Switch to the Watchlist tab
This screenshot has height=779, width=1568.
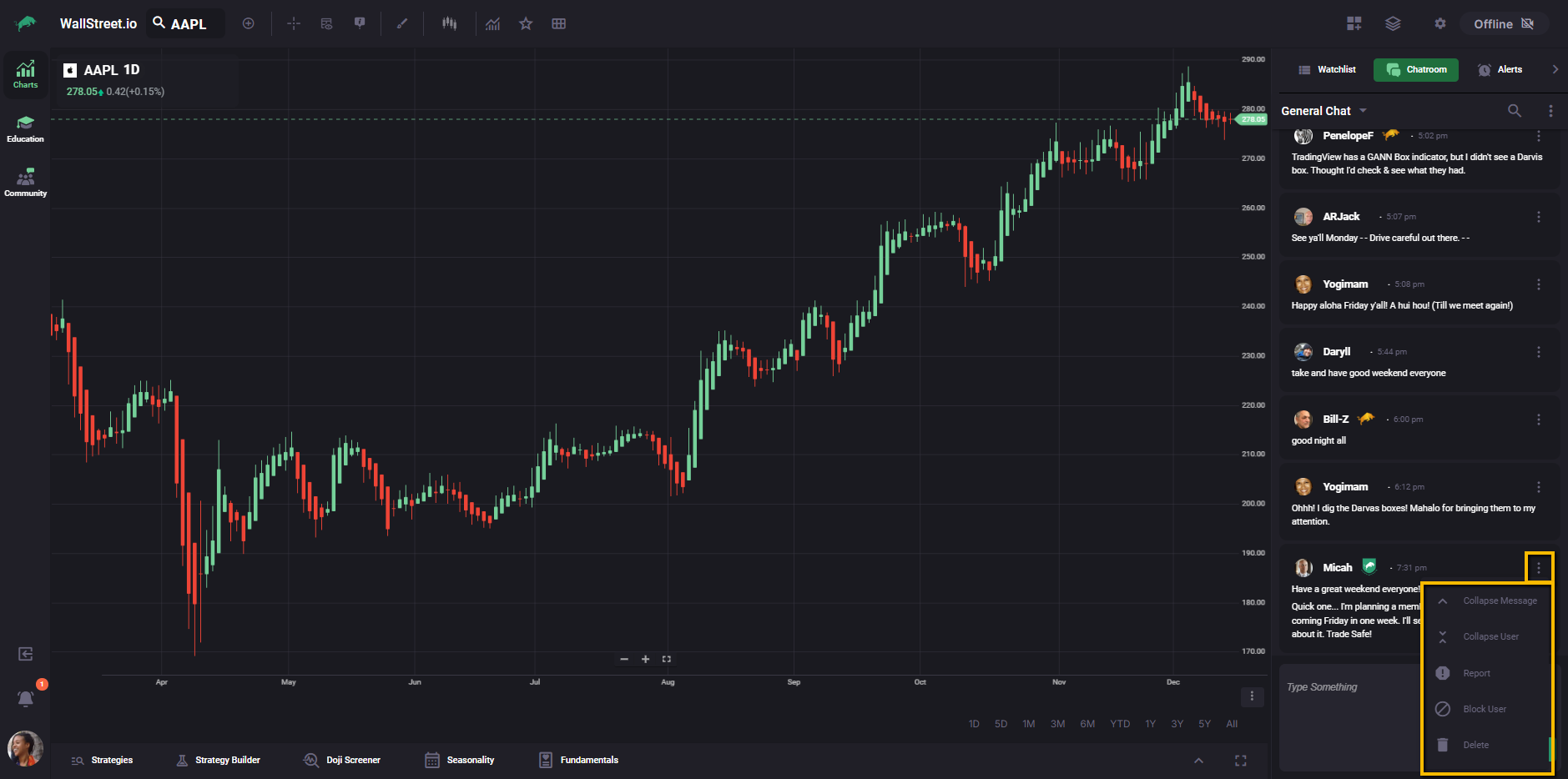coord(1327,69)
